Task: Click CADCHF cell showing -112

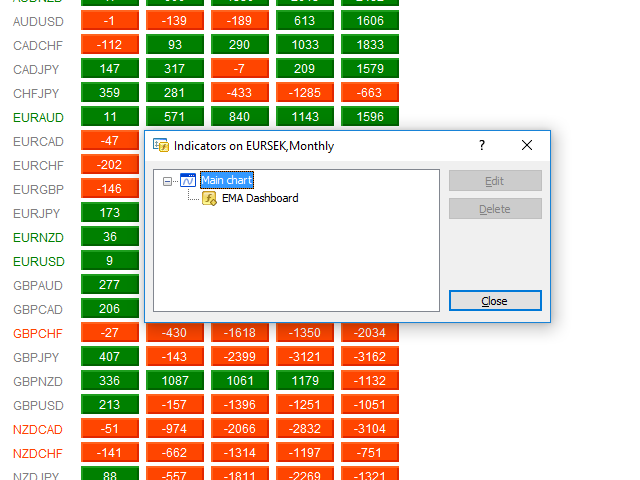Action: [110, 45]
